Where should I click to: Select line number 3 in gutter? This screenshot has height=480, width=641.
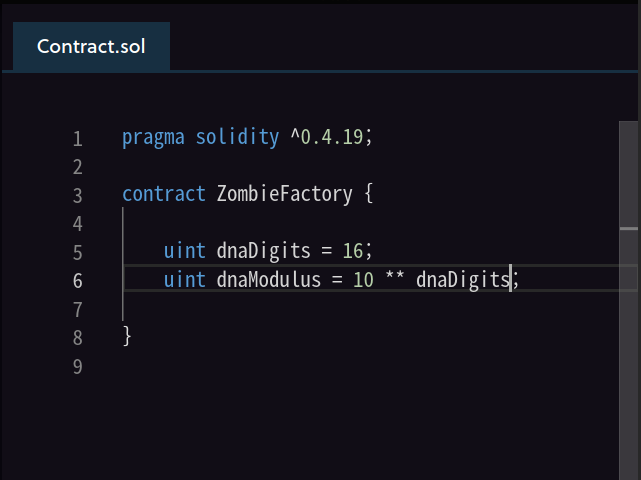(78, 195)
